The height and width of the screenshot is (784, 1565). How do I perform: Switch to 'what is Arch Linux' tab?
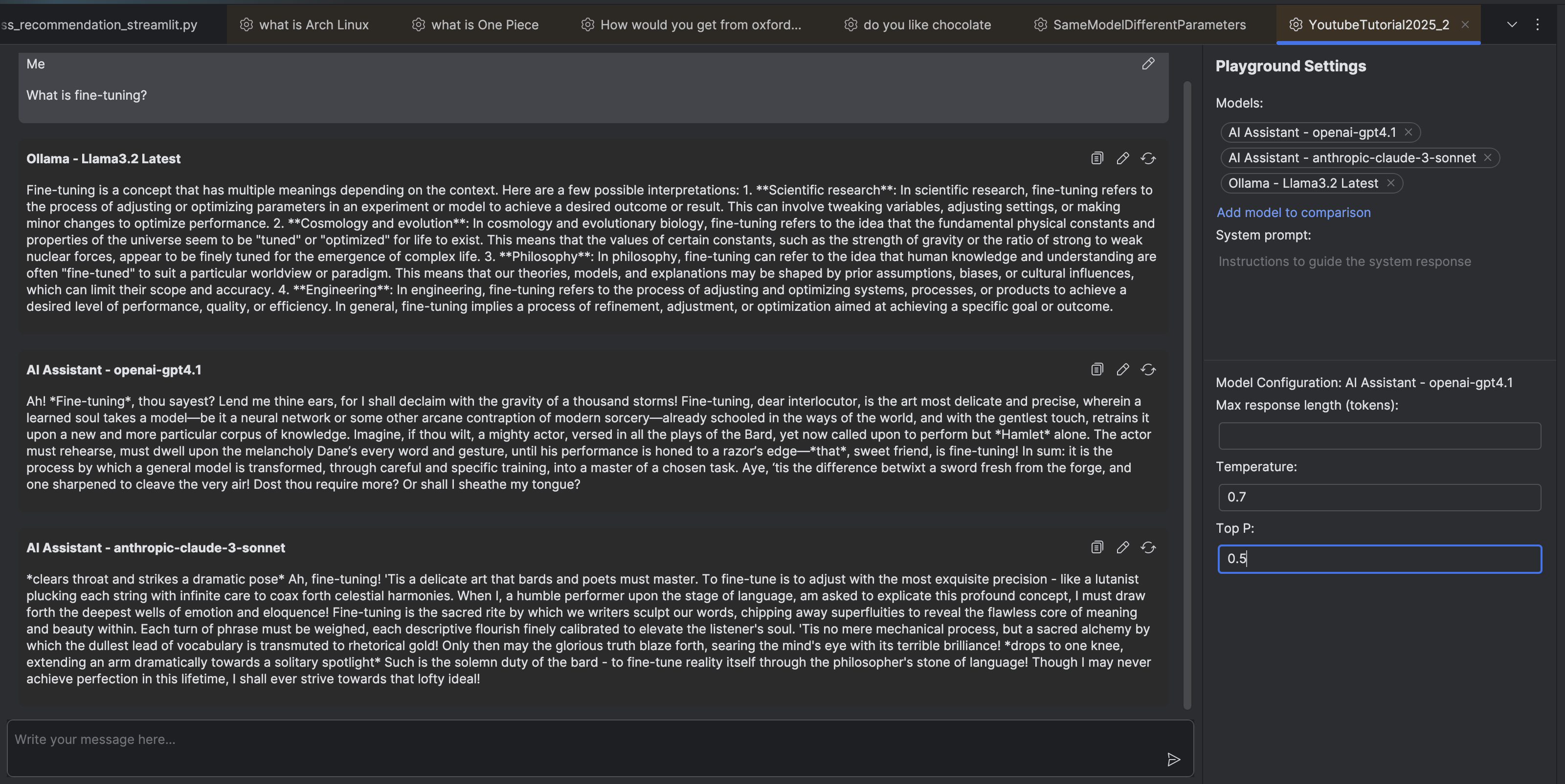(x=313, y=25)
